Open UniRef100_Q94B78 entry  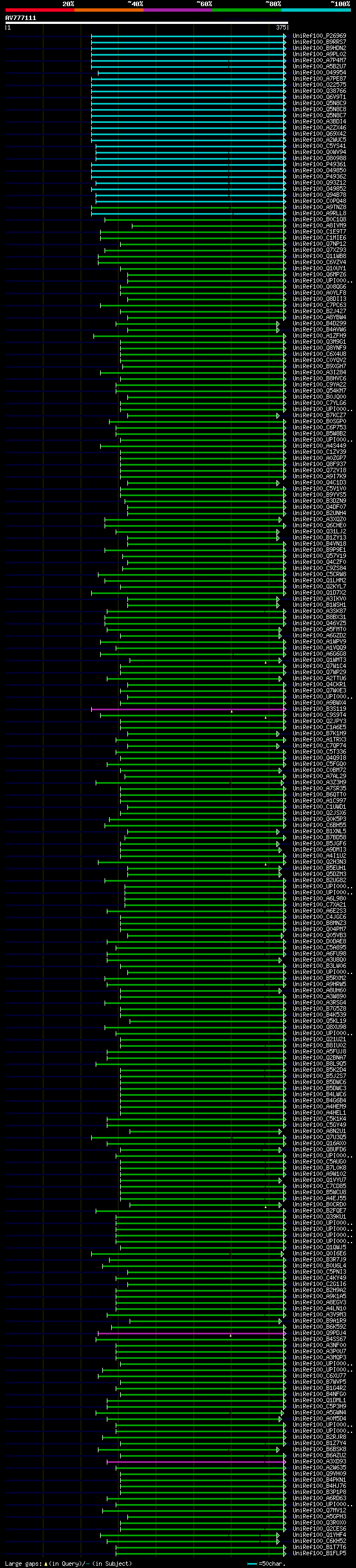coord(319,195)
